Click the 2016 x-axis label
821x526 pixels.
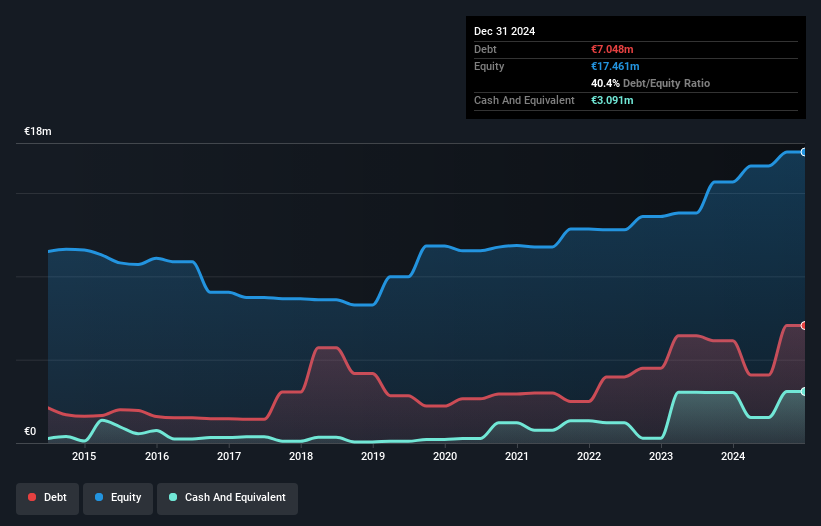(157, 456)
